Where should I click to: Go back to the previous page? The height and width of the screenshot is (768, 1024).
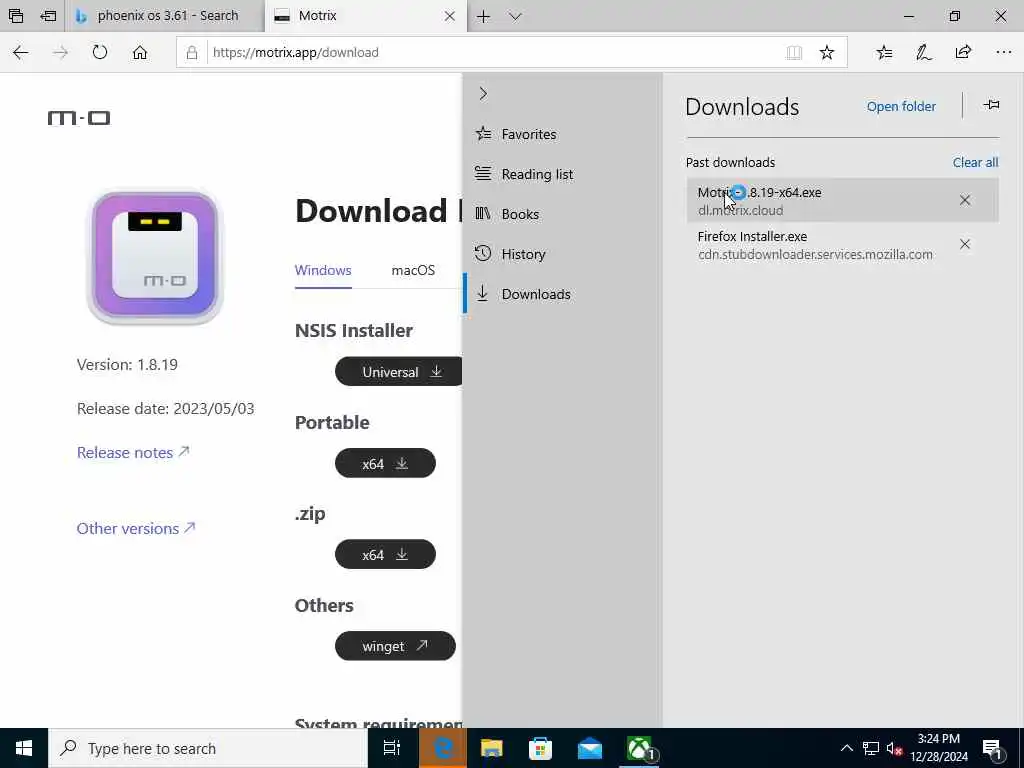click(21, 52)
